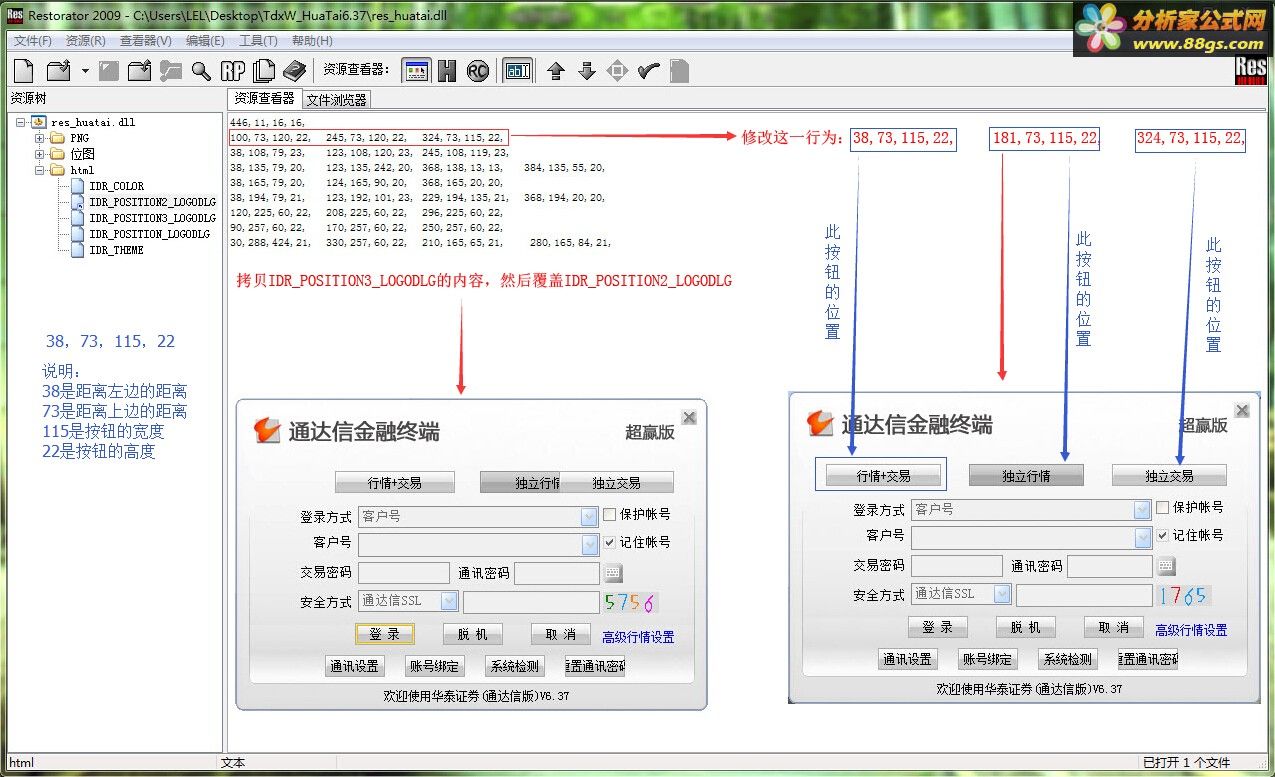The width and height of the screenshot is (1275, 777).
Task: Click 独立交易 button in dialog with code 1765
Action: point(1169,476)
